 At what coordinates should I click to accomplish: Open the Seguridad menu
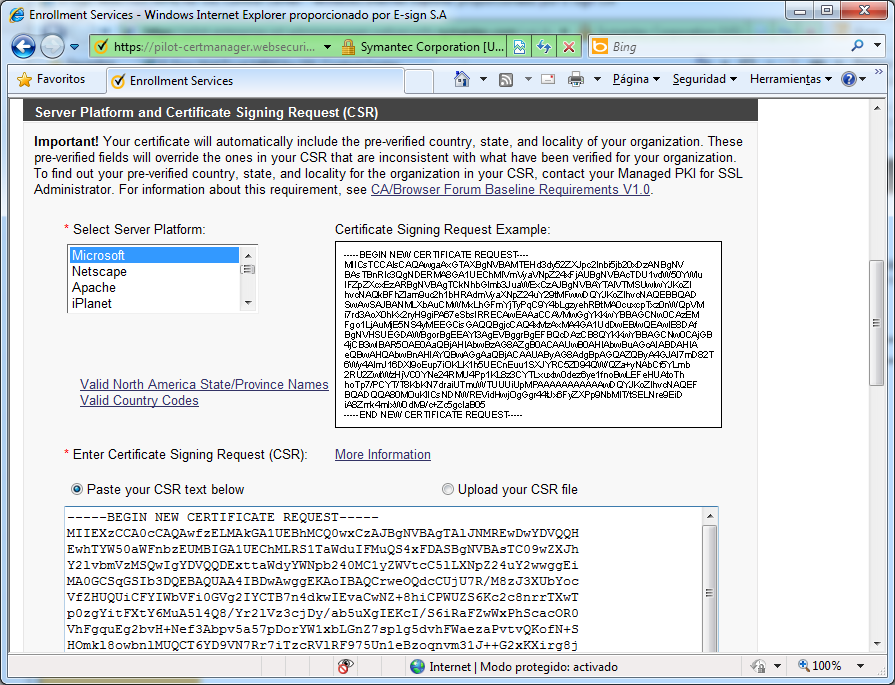(704, 79)
